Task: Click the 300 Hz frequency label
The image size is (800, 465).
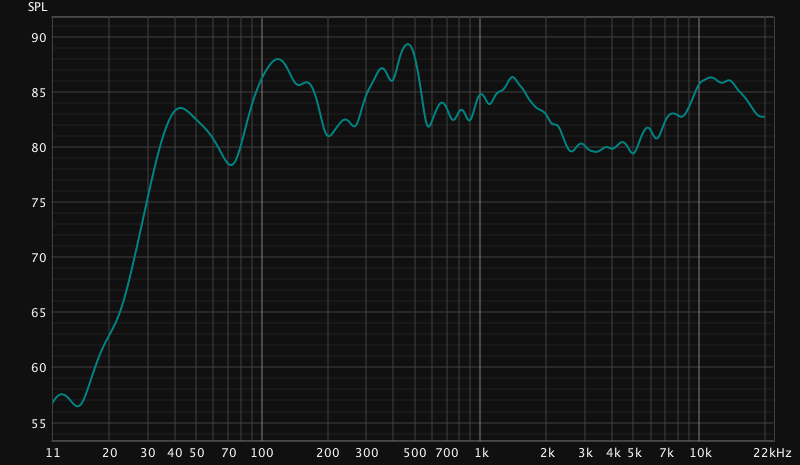Action: tap(367, 453)
